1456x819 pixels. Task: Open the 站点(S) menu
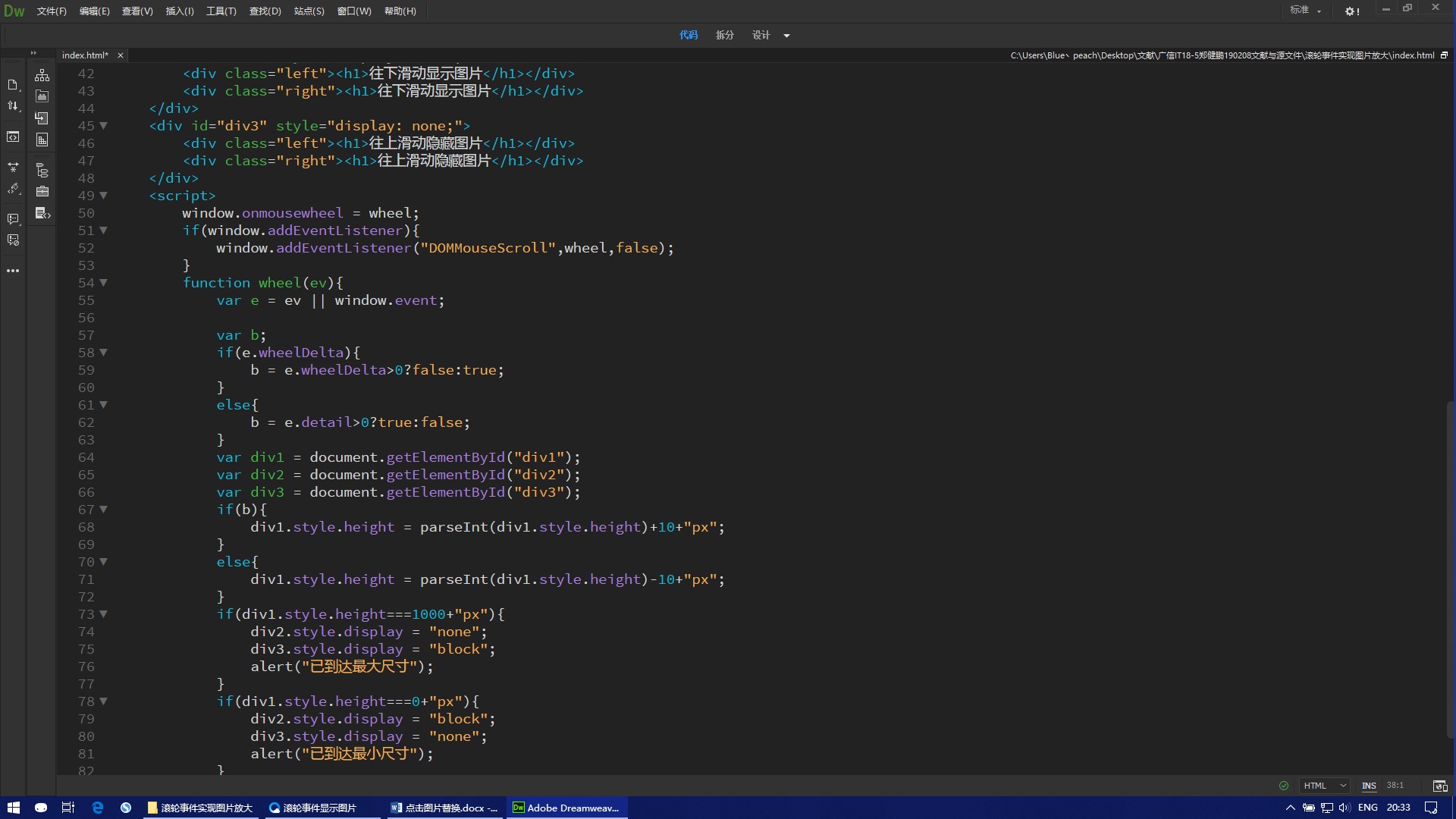pyautogui.click(x=309, y=11)
